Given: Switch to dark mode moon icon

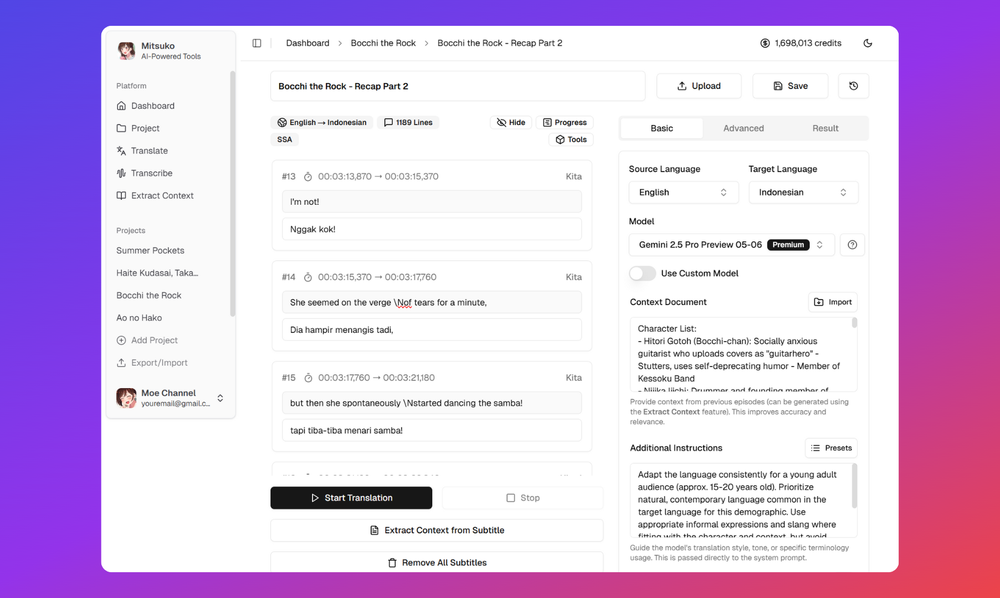Looking at the screenshot, I should click(x=867, y=43).
